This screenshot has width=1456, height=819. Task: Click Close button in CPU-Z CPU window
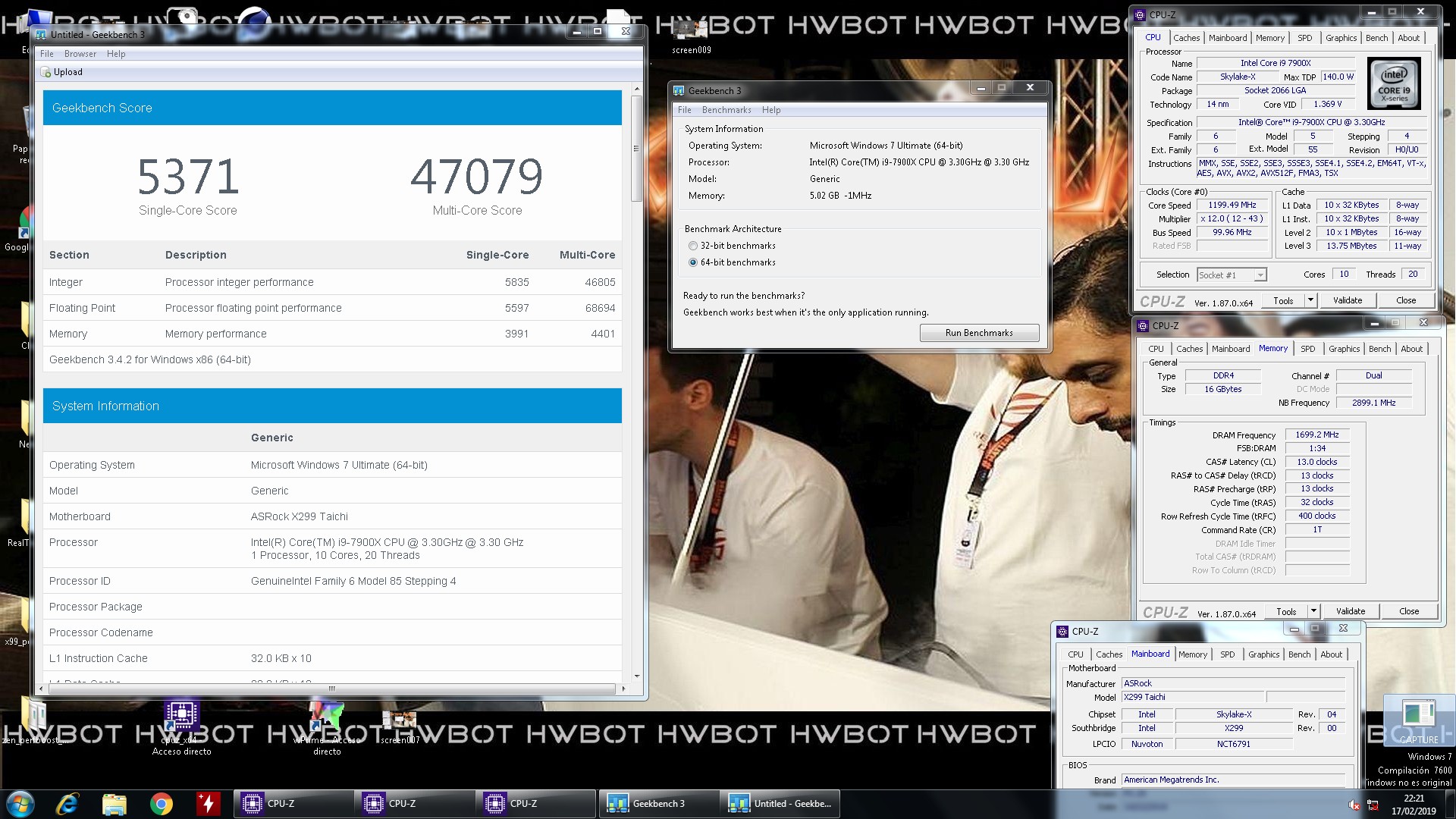coord(1406,300)
